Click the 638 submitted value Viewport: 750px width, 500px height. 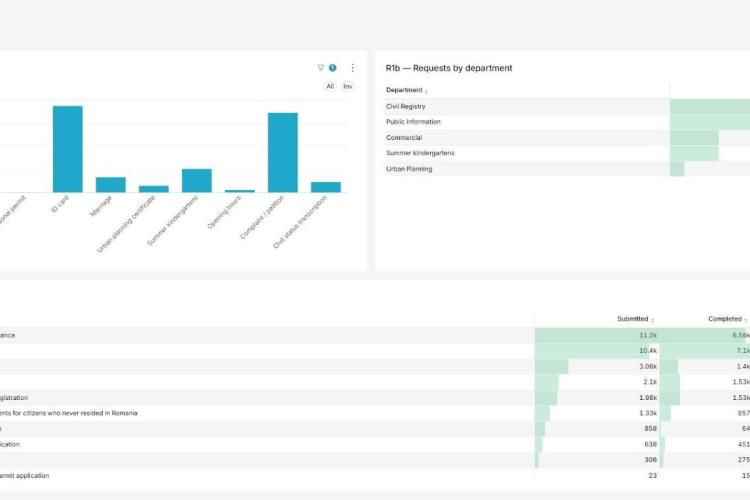[651, 444]
